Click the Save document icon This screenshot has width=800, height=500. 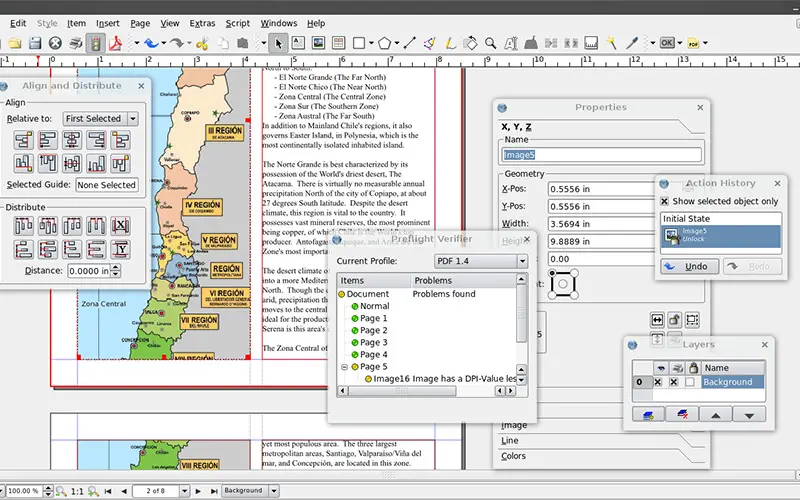(x=35, y=43)
